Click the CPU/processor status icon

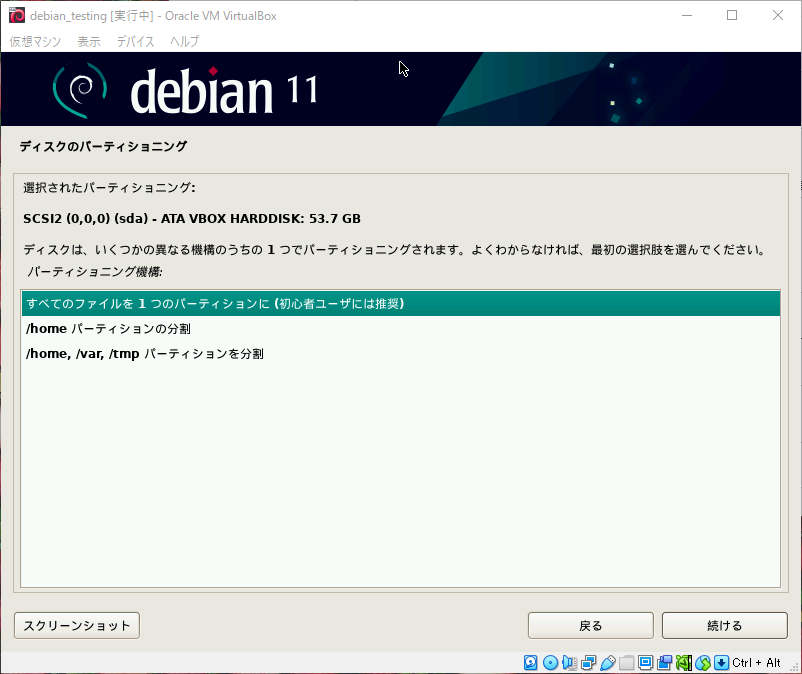(684, 663)
